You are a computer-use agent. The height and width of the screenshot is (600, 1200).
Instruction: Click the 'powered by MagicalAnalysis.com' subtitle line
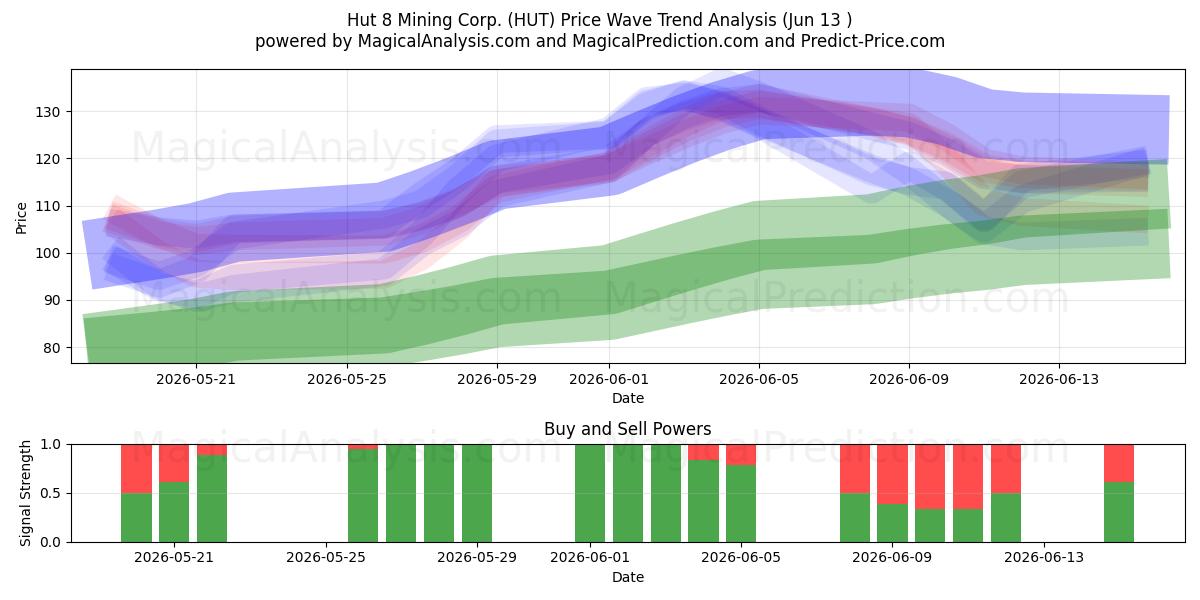coord(600,41)
